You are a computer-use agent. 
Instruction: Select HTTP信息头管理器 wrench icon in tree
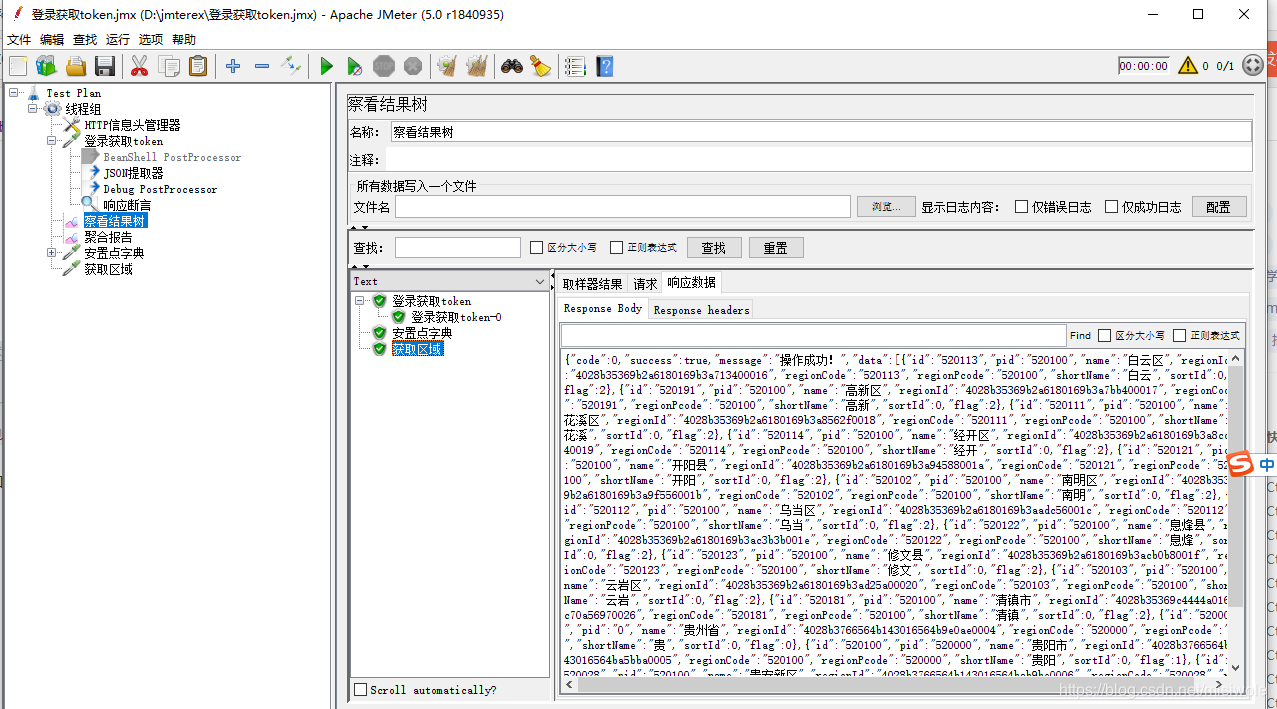tap(72, 125)
